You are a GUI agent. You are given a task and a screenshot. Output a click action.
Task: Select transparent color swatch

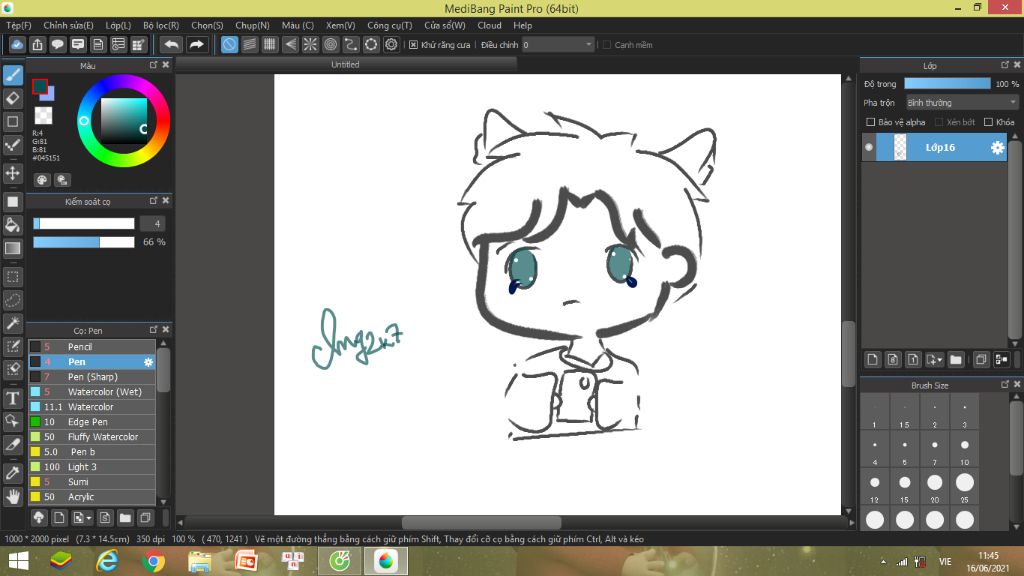(x=43, y=116)
